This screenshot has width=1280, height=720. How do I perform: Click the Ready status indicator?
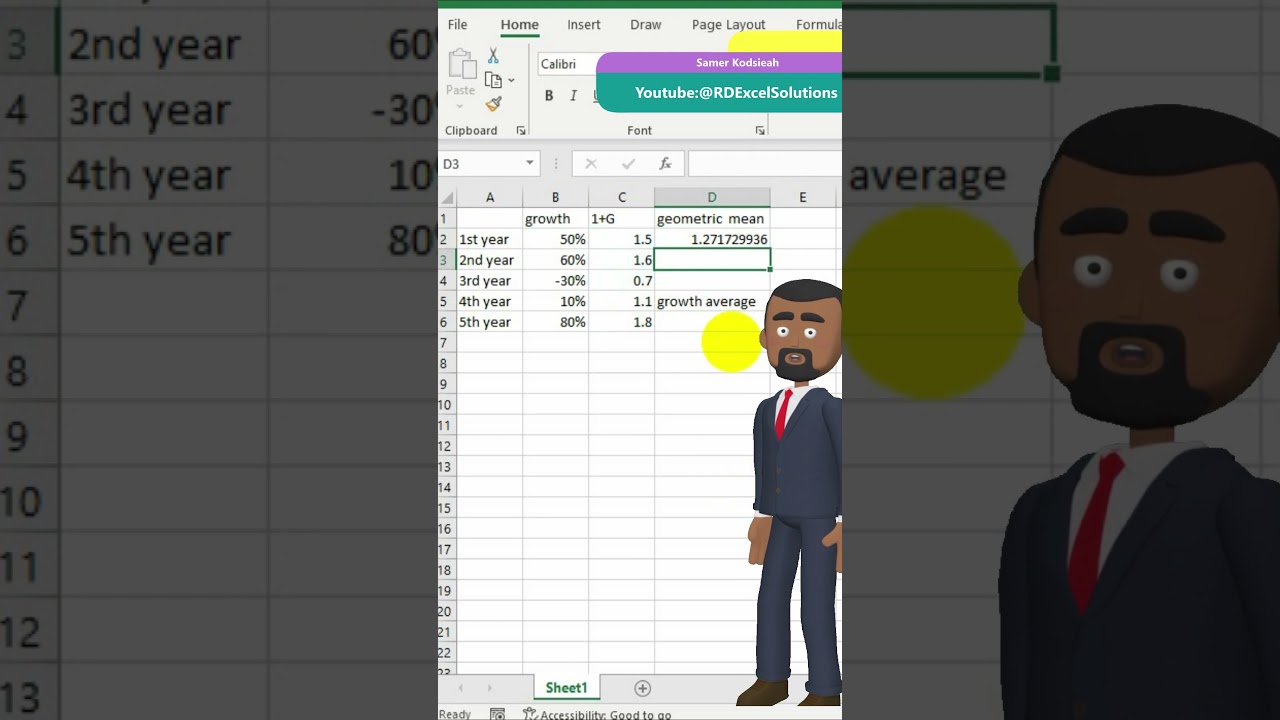pyautogui.click(x=455, y=714)
